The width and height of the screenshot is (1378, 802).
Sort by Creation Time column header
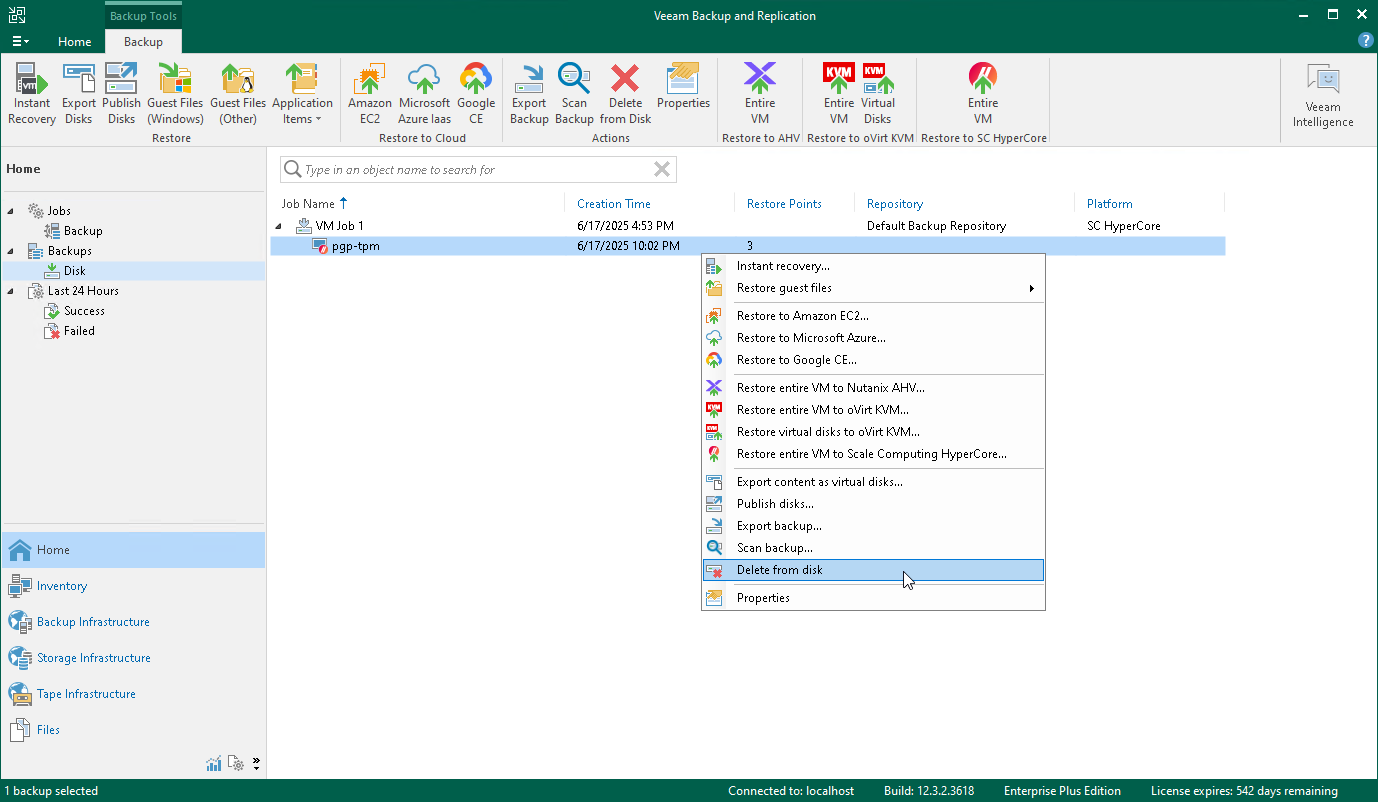[614, 204]
